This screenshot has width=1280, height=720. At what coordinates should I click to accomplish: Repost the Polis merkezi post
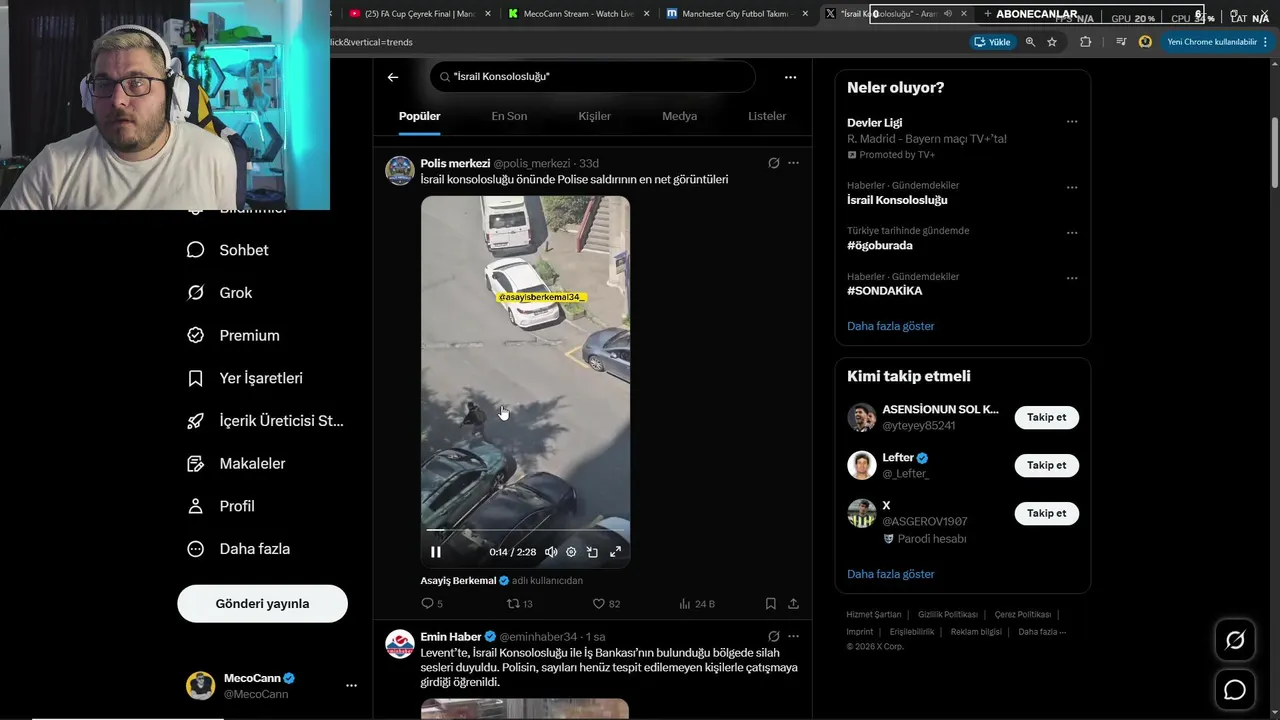point(520,604)
